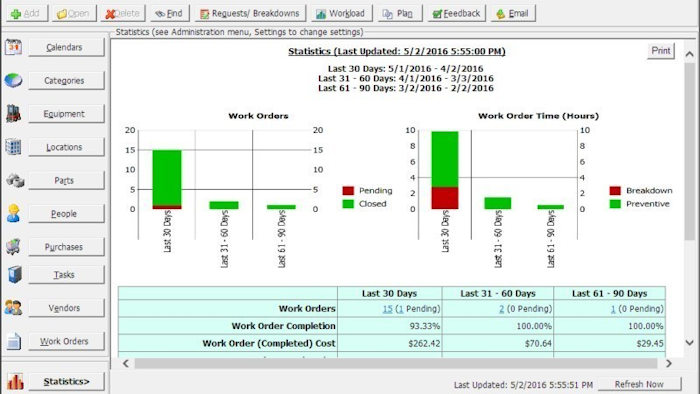This screenshot has width=700, height=394.
Task: Click the Statistics bar chart icon
Action: (x=15, y=382)
